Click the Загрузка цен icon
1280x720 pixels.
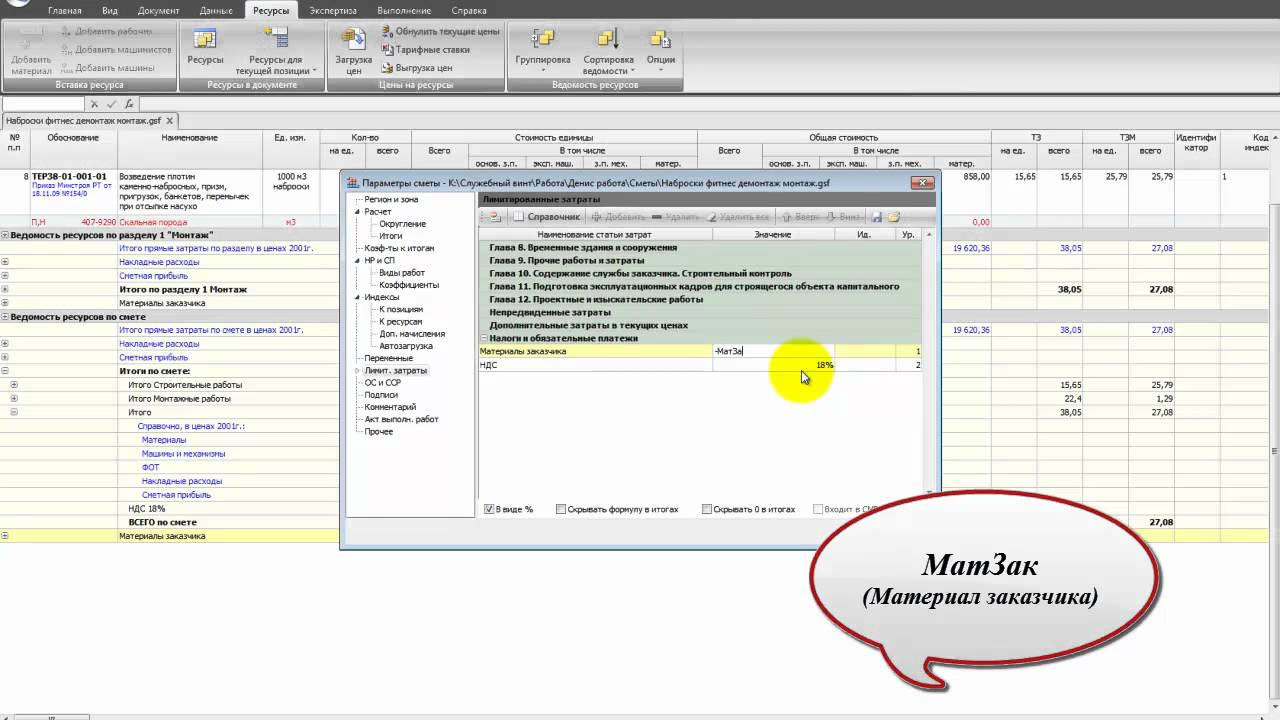click(x=354, y=52)
